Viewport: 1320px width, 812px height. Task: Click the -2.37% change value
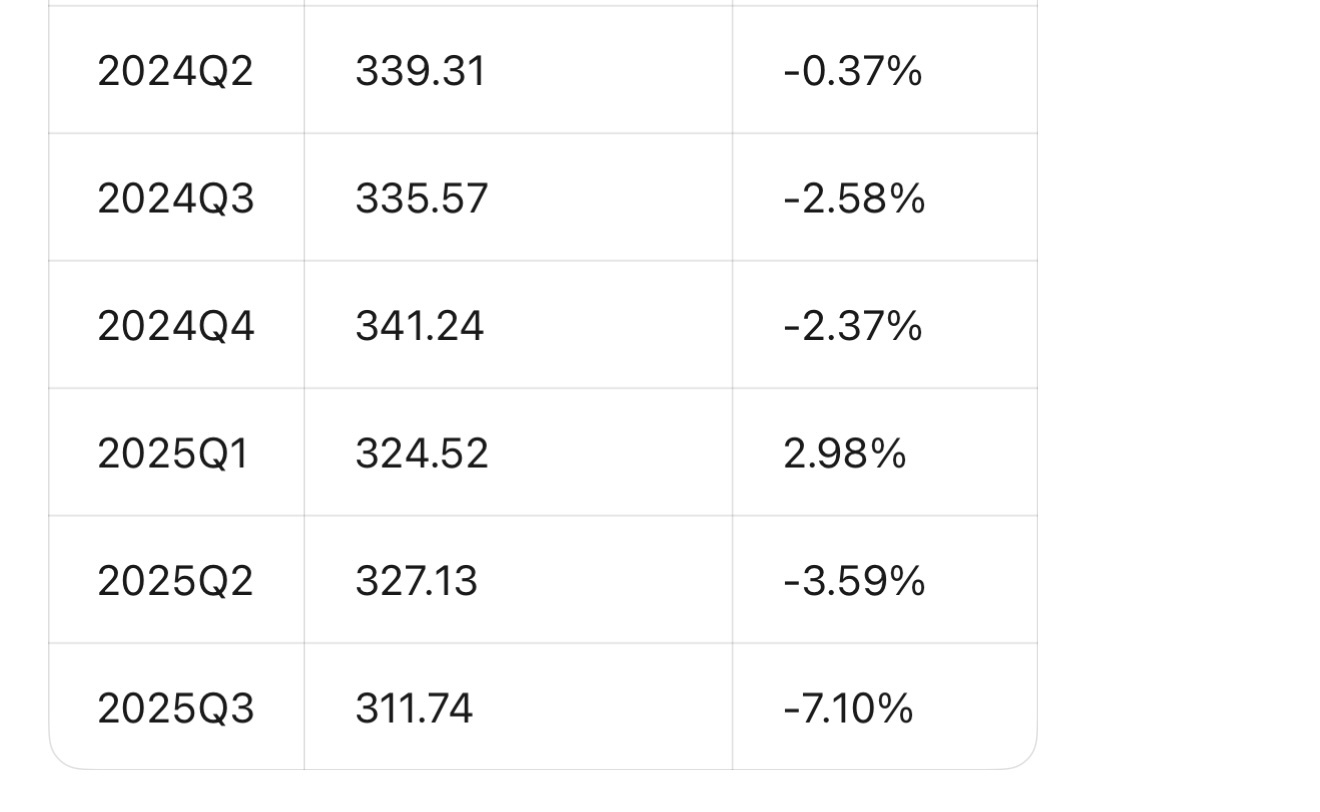pos(852,326)
